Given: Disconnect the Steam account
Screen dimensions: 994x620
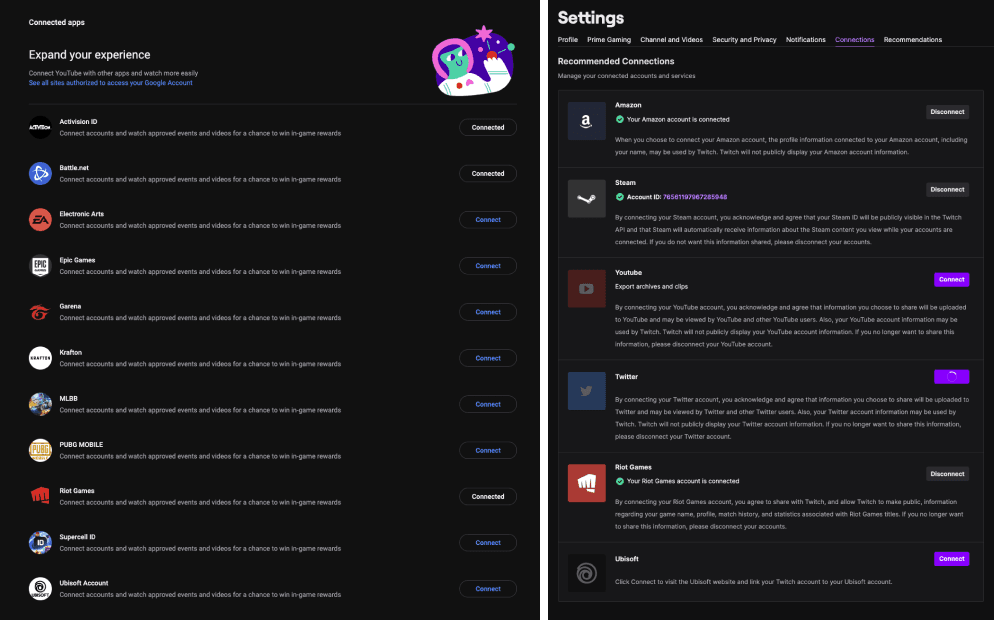Looking at the screenshot, I should pyautogui.click(x=947, y=189).
